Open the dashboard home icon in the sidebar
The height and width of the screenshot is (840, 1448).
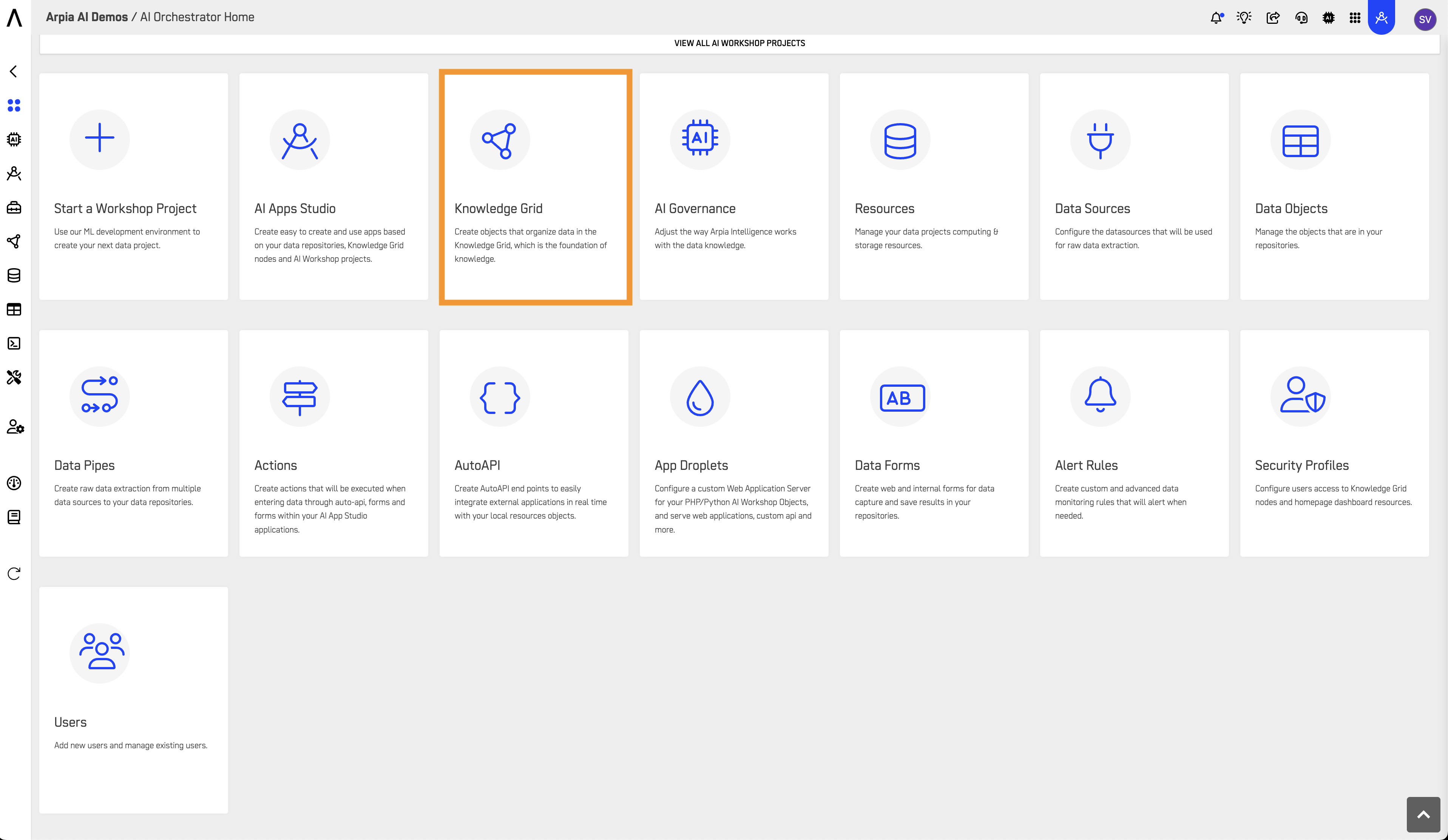pyautogui.click(x=14, y=105)
